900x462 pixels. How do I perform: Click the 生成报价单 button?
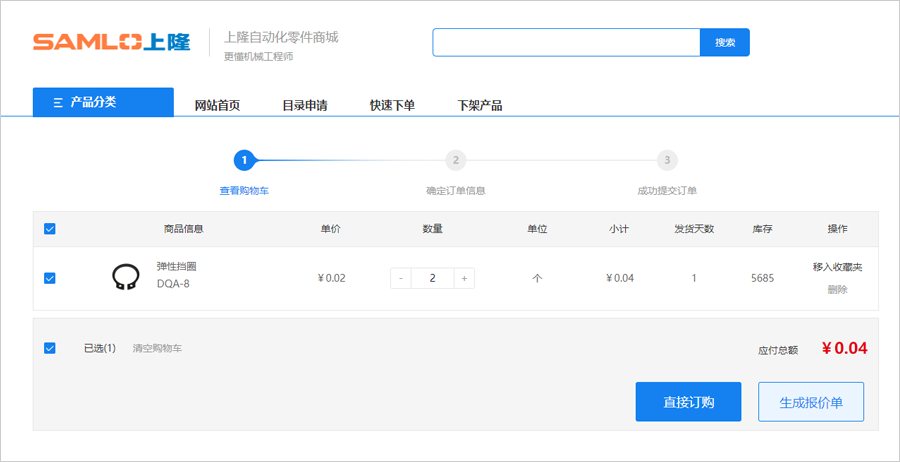[811, 402]
